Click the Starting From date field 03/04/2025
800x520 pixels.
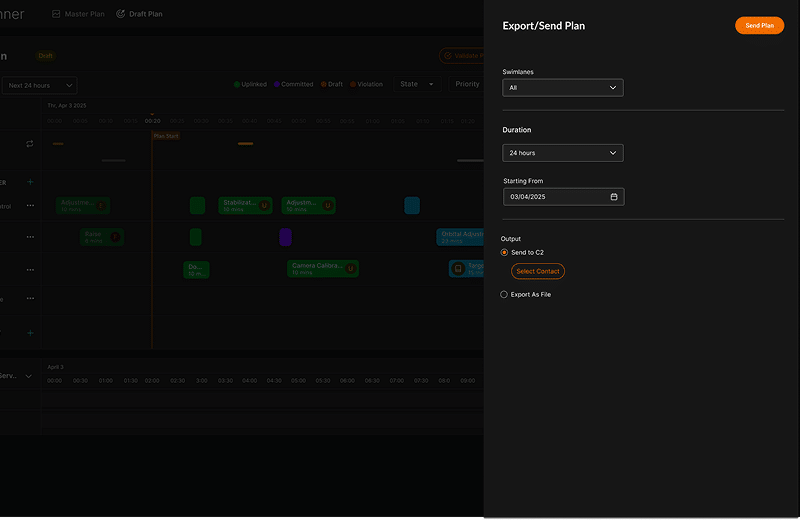coord(564,197)
